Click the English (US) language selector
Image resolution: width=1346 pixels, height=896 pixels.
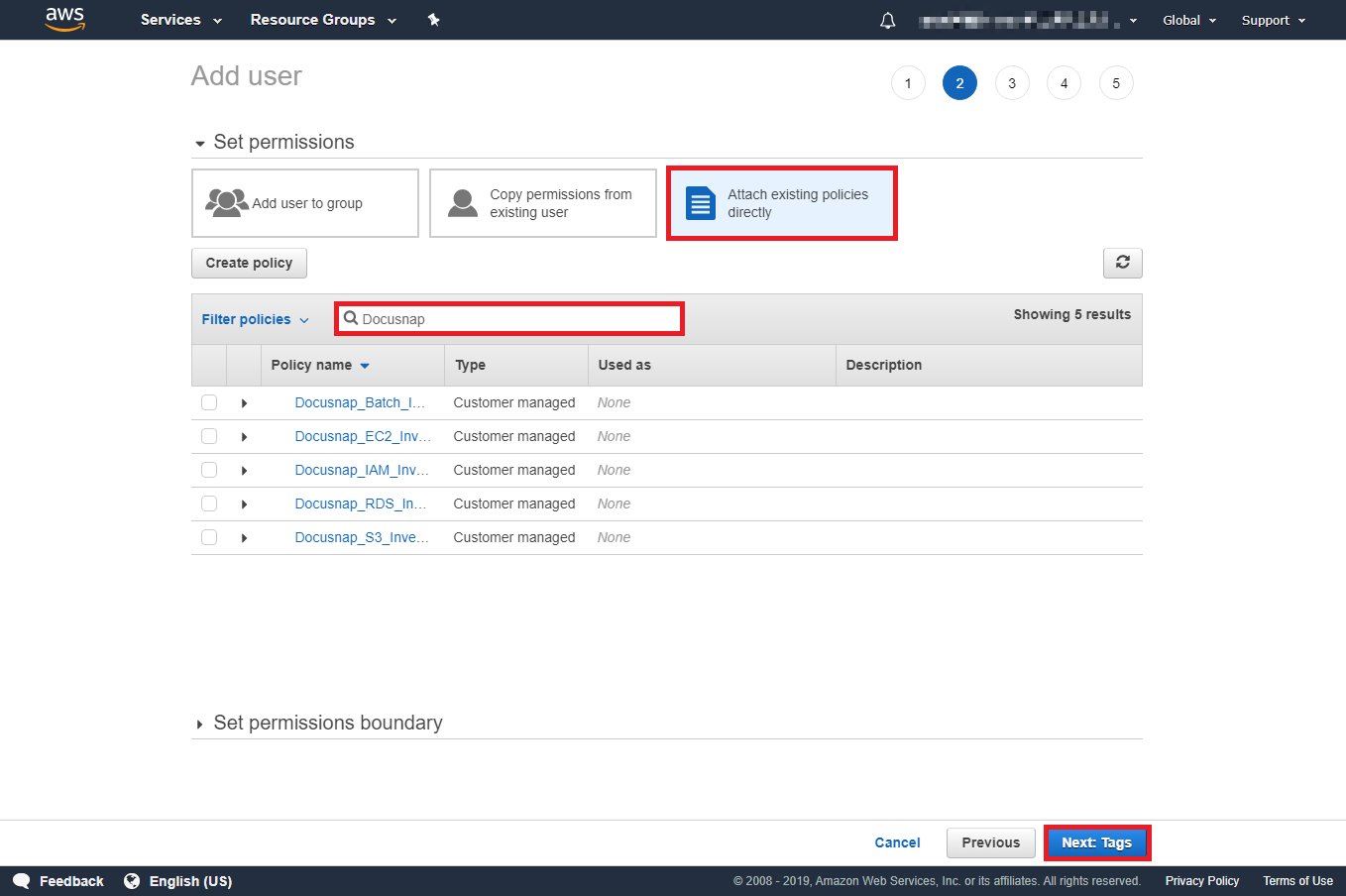point(190,881)
